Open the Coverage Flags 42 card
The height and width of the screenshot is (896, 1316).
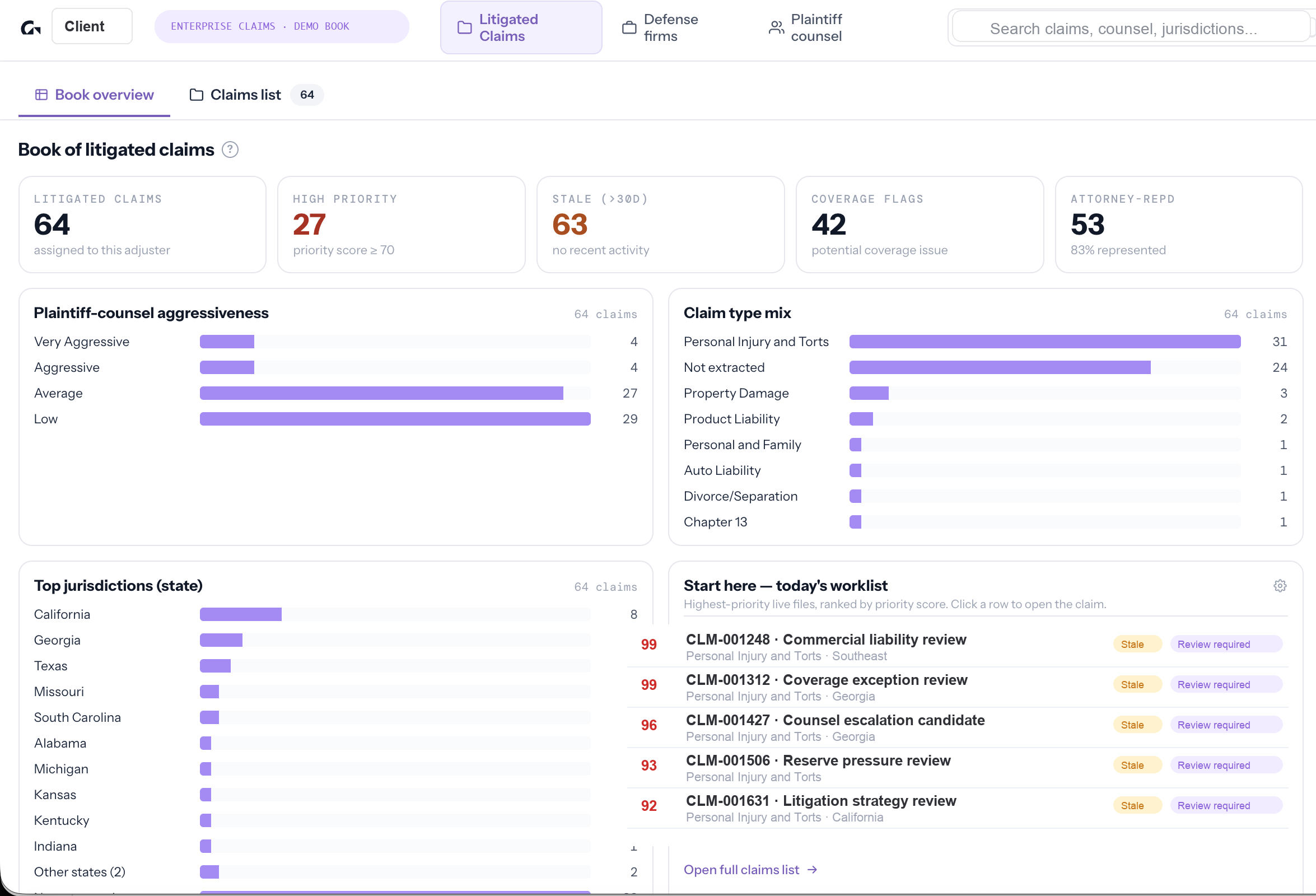pos(920,225)
